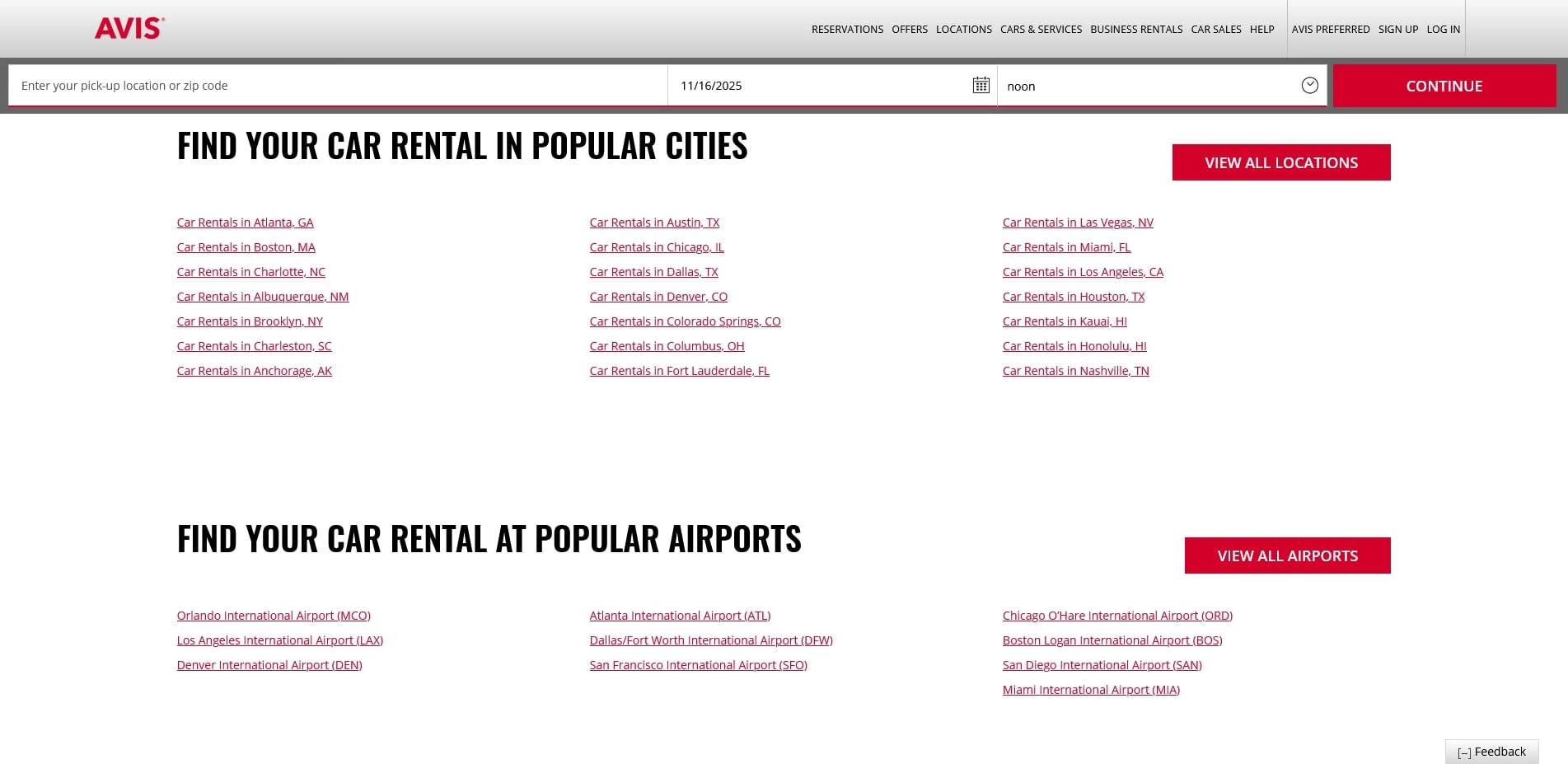The width and height of the screenshot is (1568, 764).
Task: Go to the Offers menu item
Action: tap(909, 30)
